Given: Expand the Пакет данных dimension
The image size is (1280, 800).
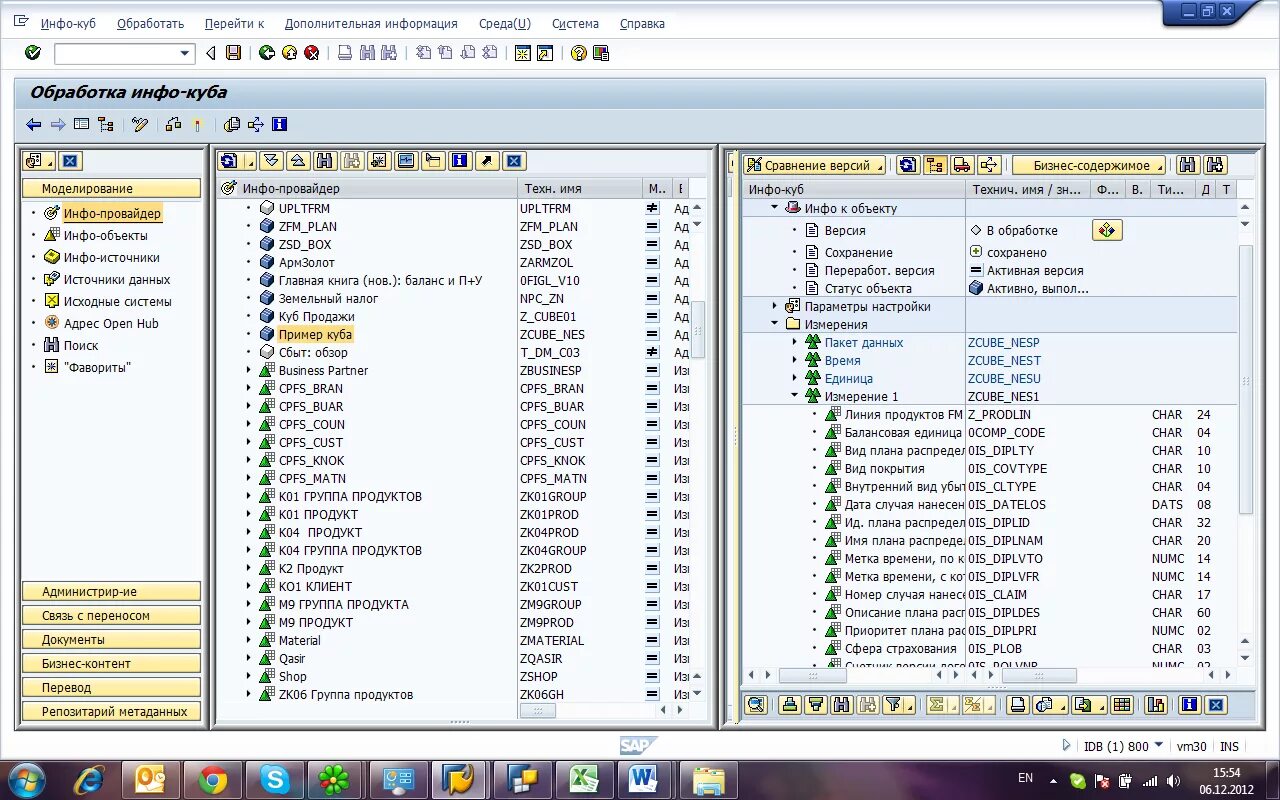Looking at the screenshot, I should 795,342.
